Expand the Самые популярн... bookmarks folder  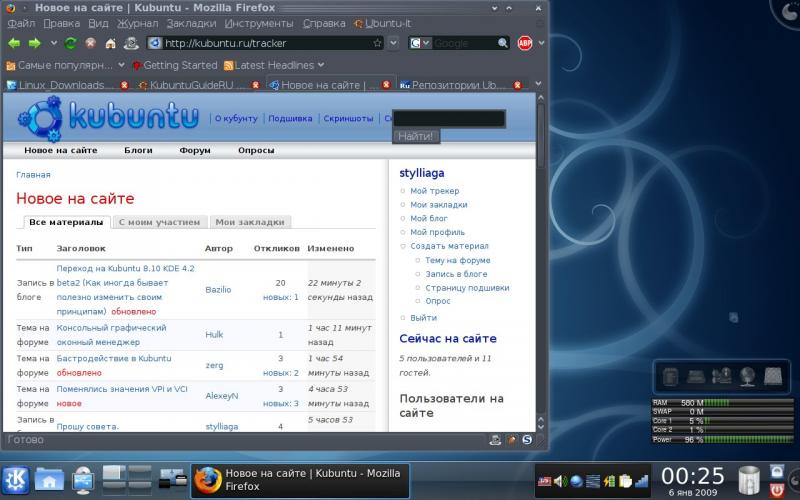(x=121, y=65)
